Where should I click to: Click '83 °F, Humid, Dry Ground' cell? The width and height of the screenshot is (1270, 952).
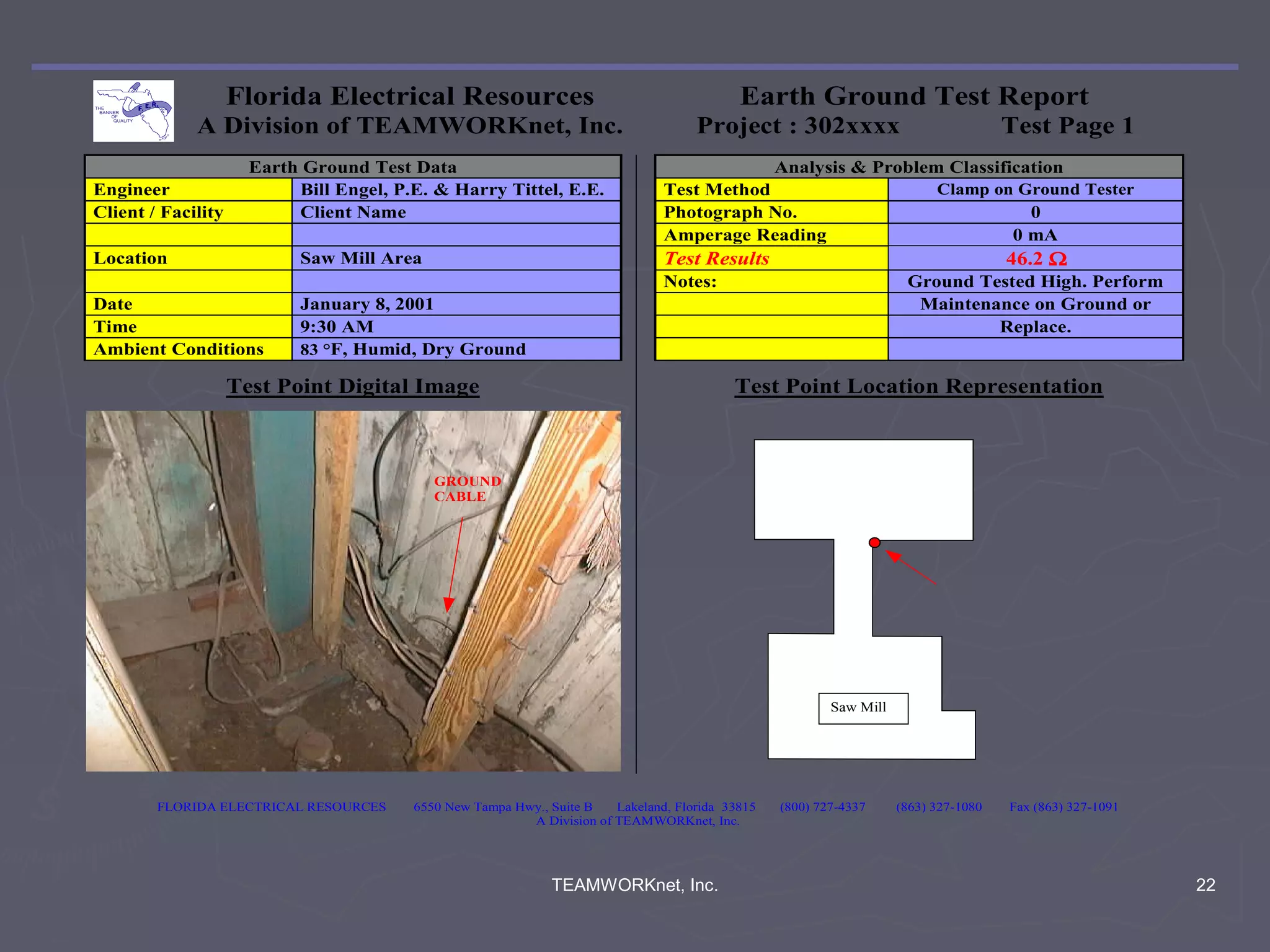coord(456,349)
